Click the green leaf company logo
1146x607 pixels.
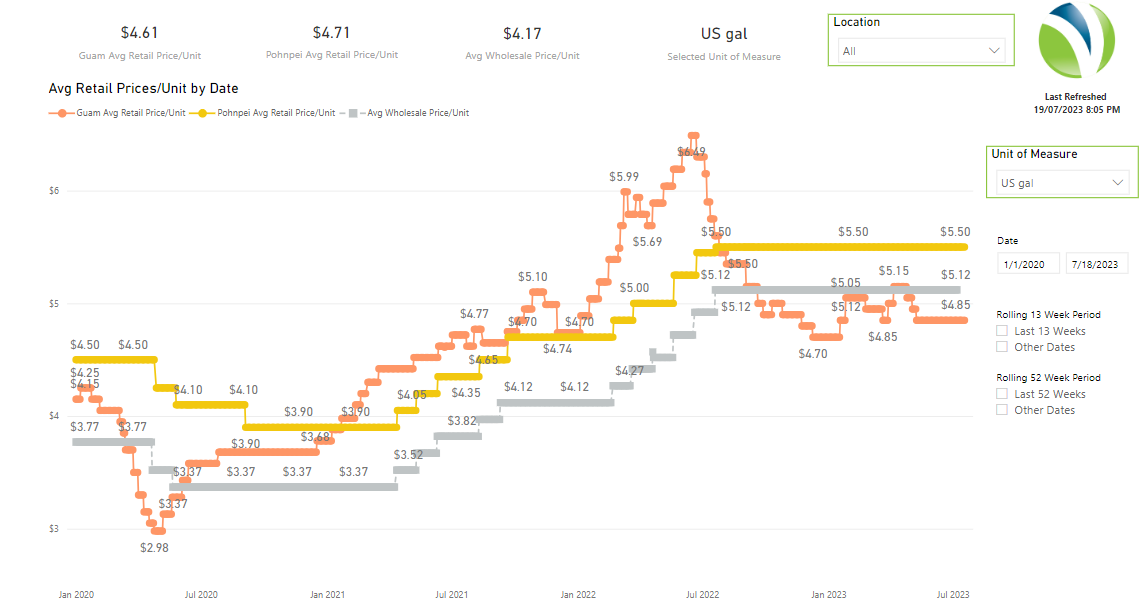[x=1080, y=45]
